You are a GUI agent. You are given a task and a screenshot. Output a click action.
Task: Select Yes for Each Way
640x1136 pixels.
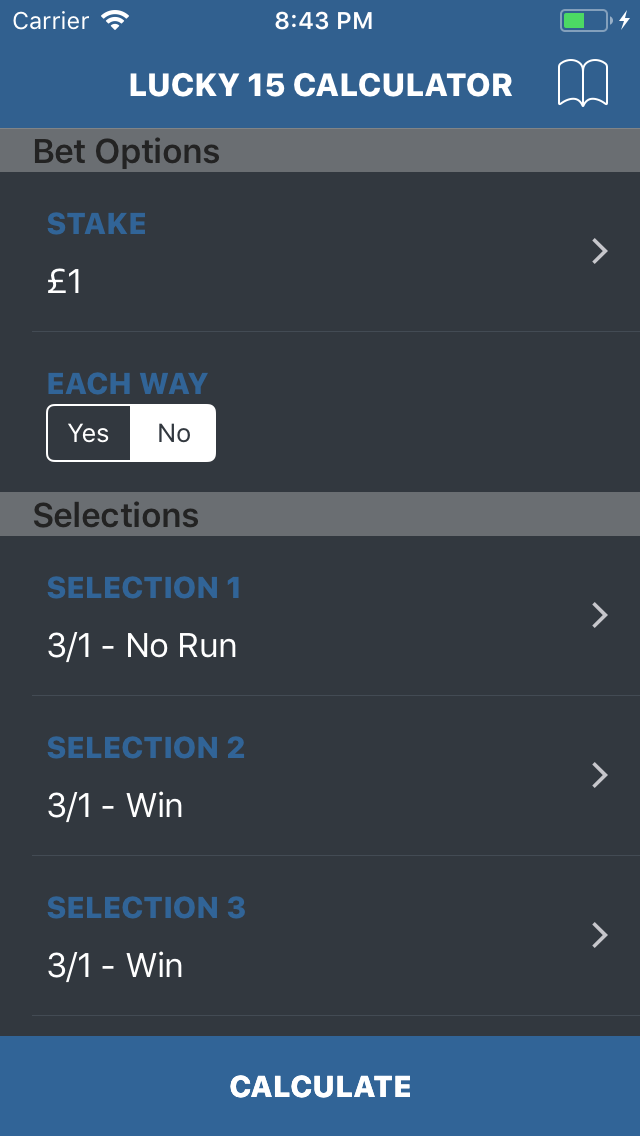click(x=88, y=433)
